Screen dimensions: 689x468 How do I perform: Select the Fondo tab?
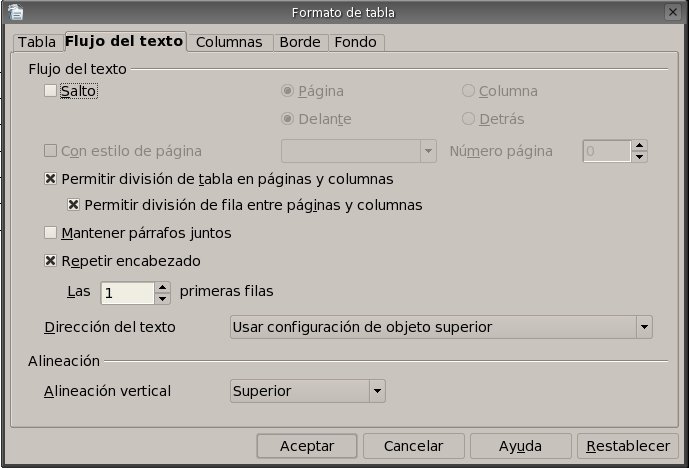(355, 42)
